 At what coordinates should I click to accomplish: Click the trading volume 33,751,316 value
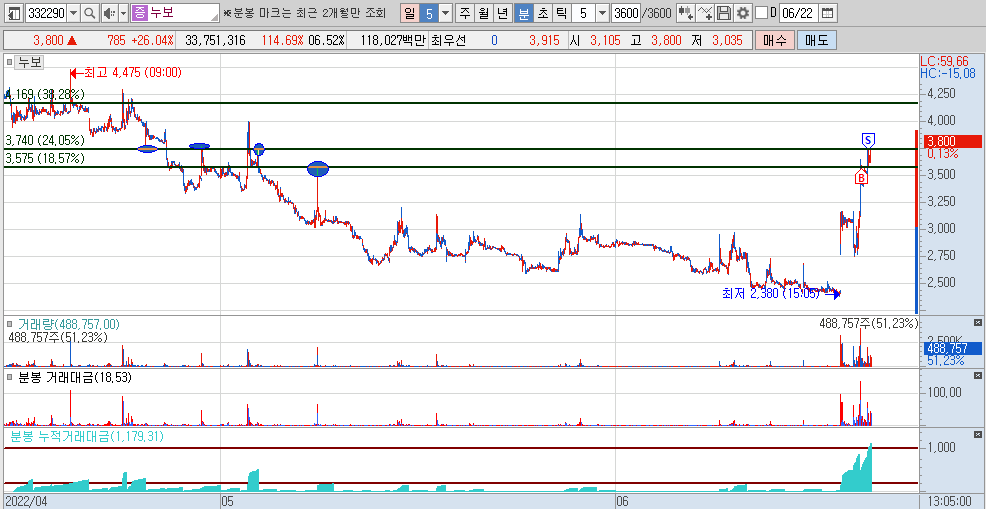coord(216,41)
